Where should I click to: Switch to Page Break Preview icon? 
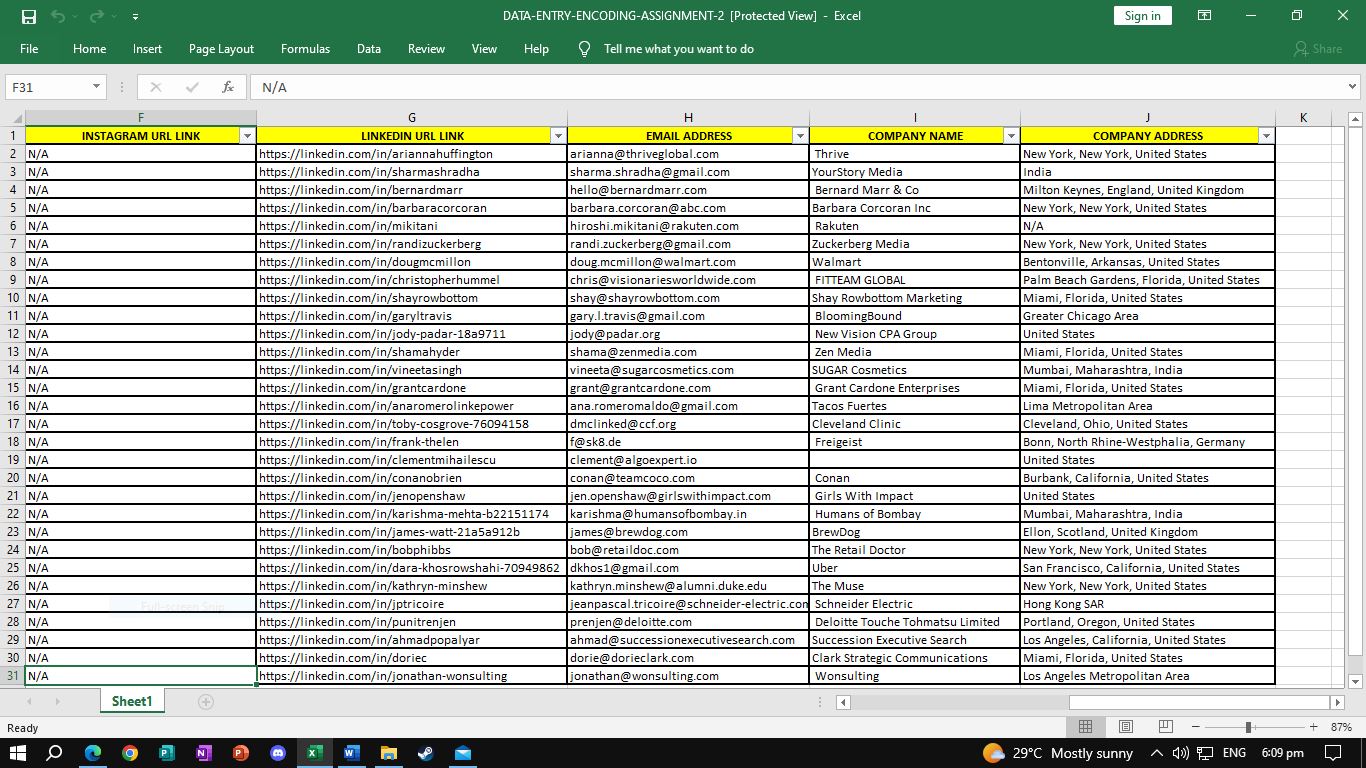(1165, 727)
